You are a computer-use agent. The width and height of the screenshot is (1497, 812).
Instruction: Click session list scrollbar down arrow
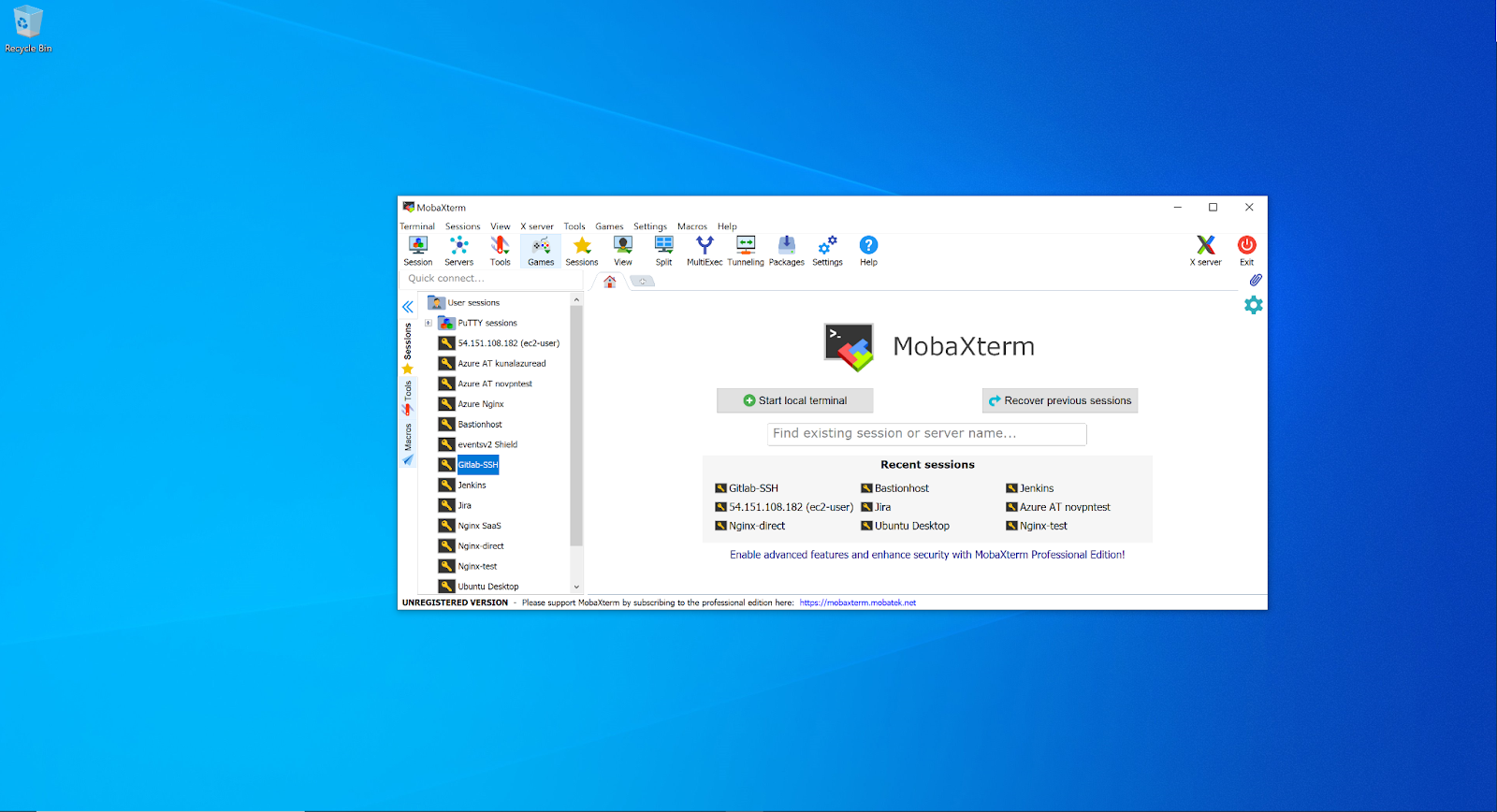pyautogui.click(x=576, y=587)
